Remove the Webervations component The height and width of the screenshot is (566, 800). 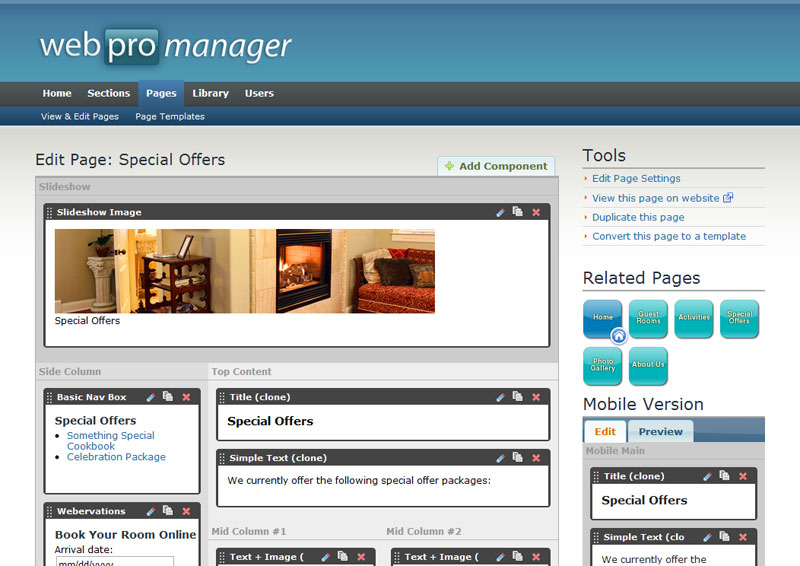[186, 511]
